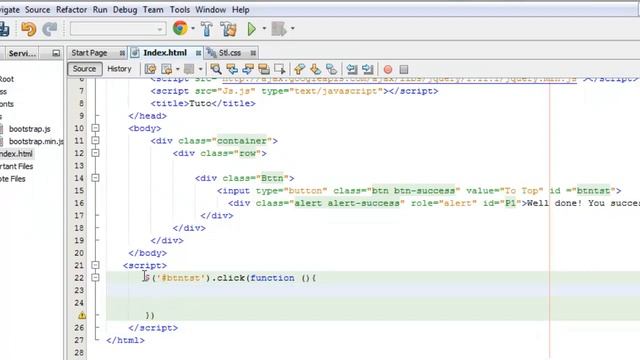This screenshot has width=640, height=360.
Task: Collapse the script tag fold on line 21
Action: coord(95,265)
